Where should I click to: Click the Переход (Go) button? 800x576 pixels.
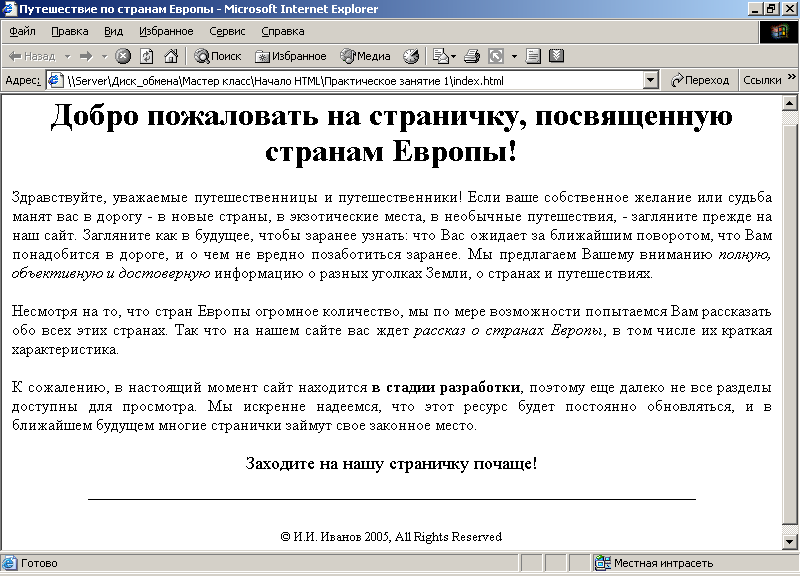coord(700,80)
